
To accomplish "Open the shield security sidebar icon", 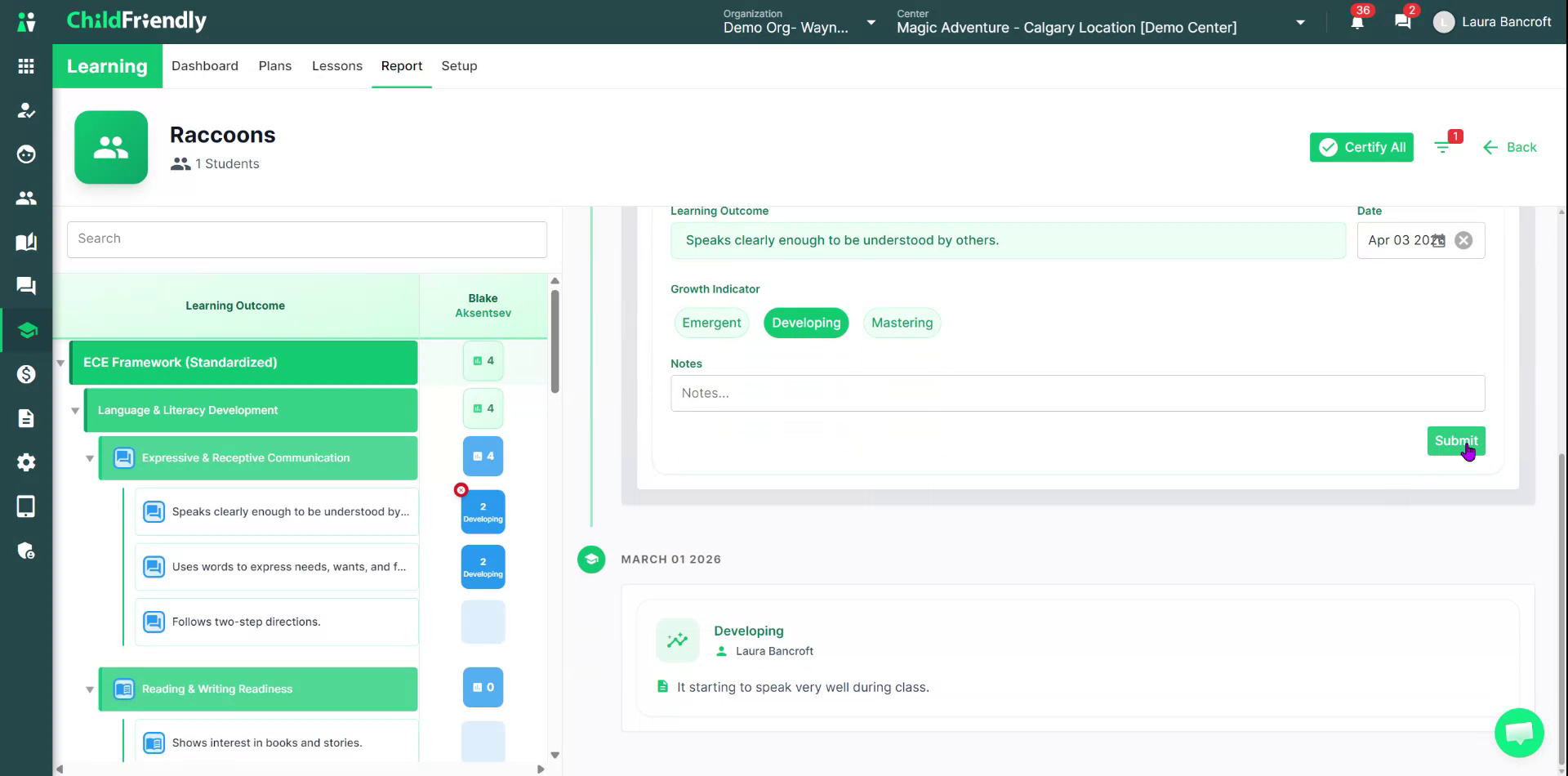I will pyautogui.click(x=26, y=551).
